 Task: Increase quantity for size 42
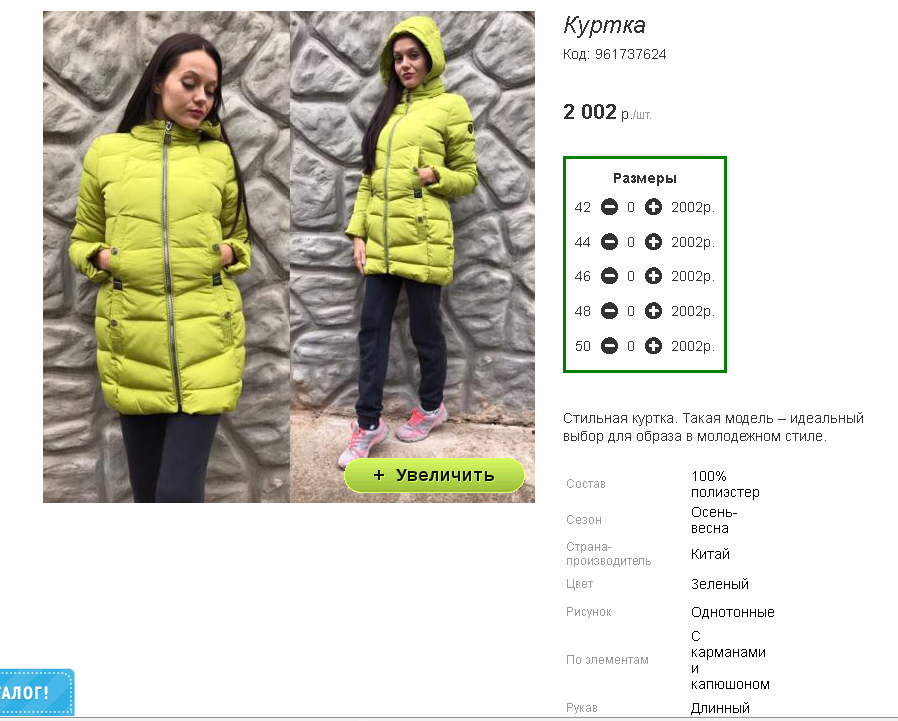[x=653, y=207]
